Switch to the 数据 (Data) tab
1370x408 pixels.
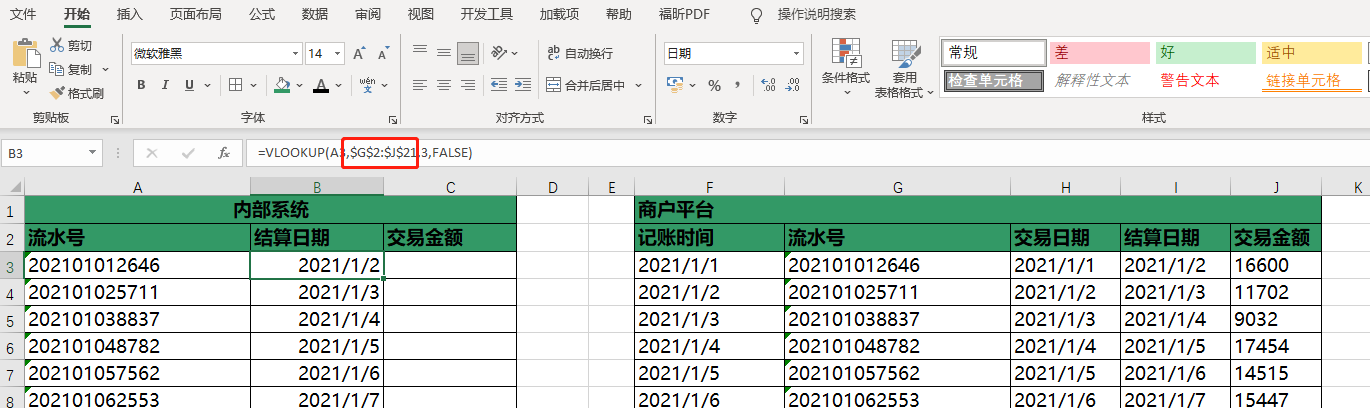click(x=314, y=14)
